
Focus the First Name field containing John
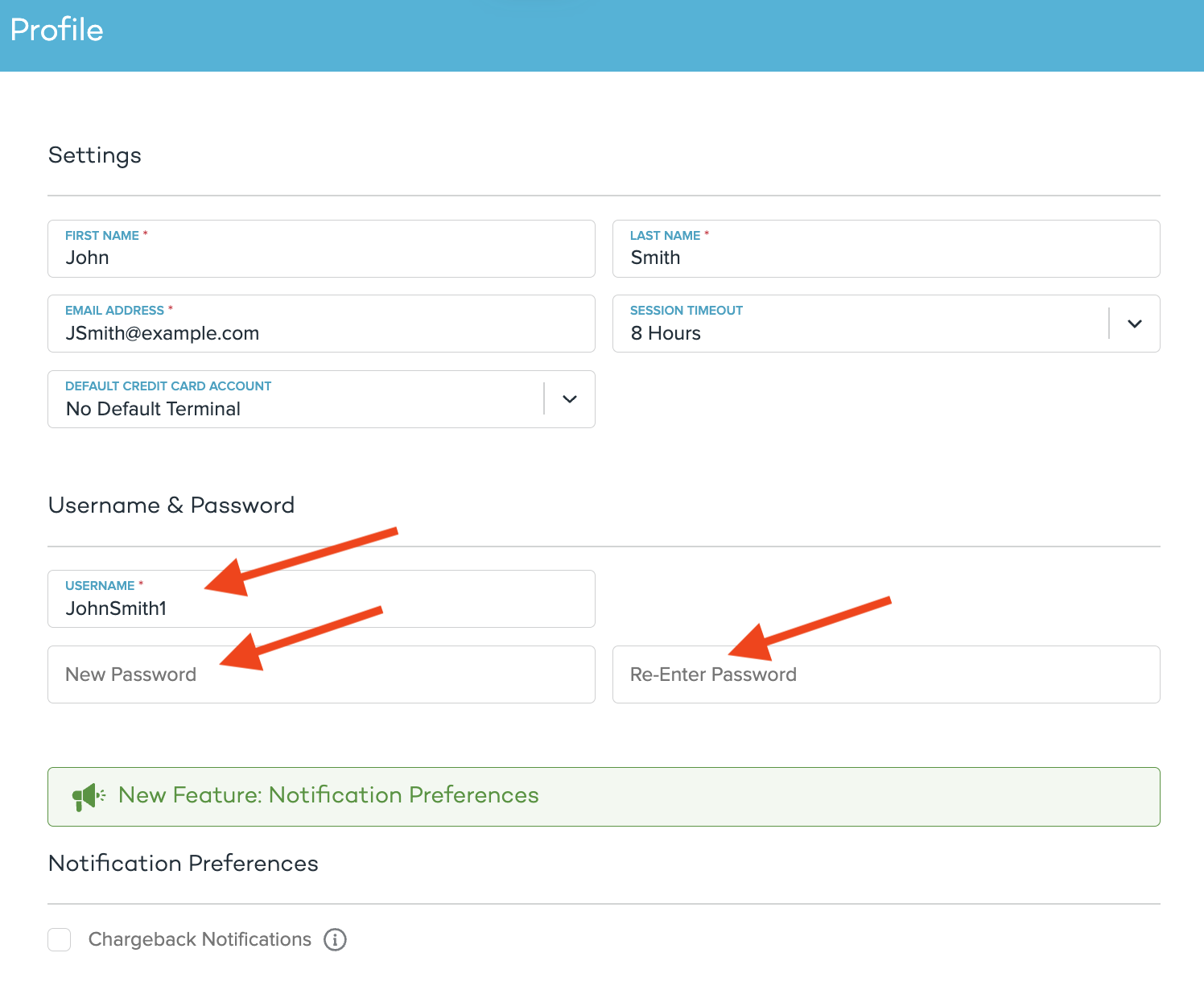322,258
